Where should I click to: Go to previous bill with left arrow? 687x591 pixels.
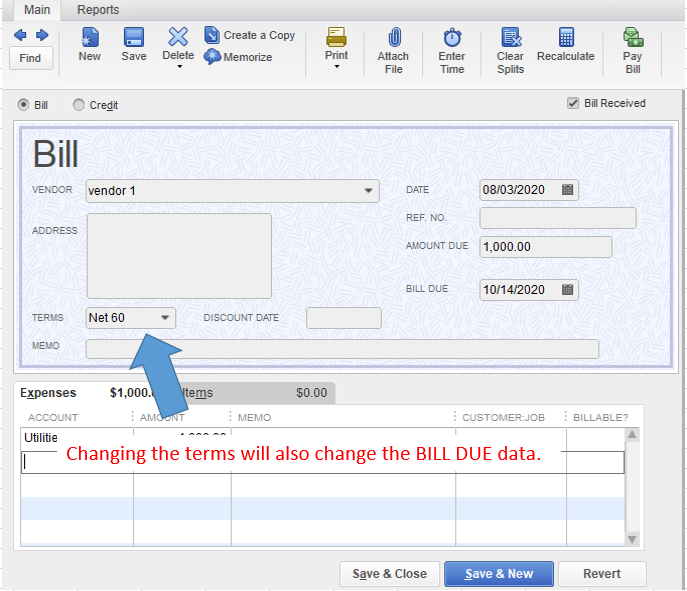[20, 35]
